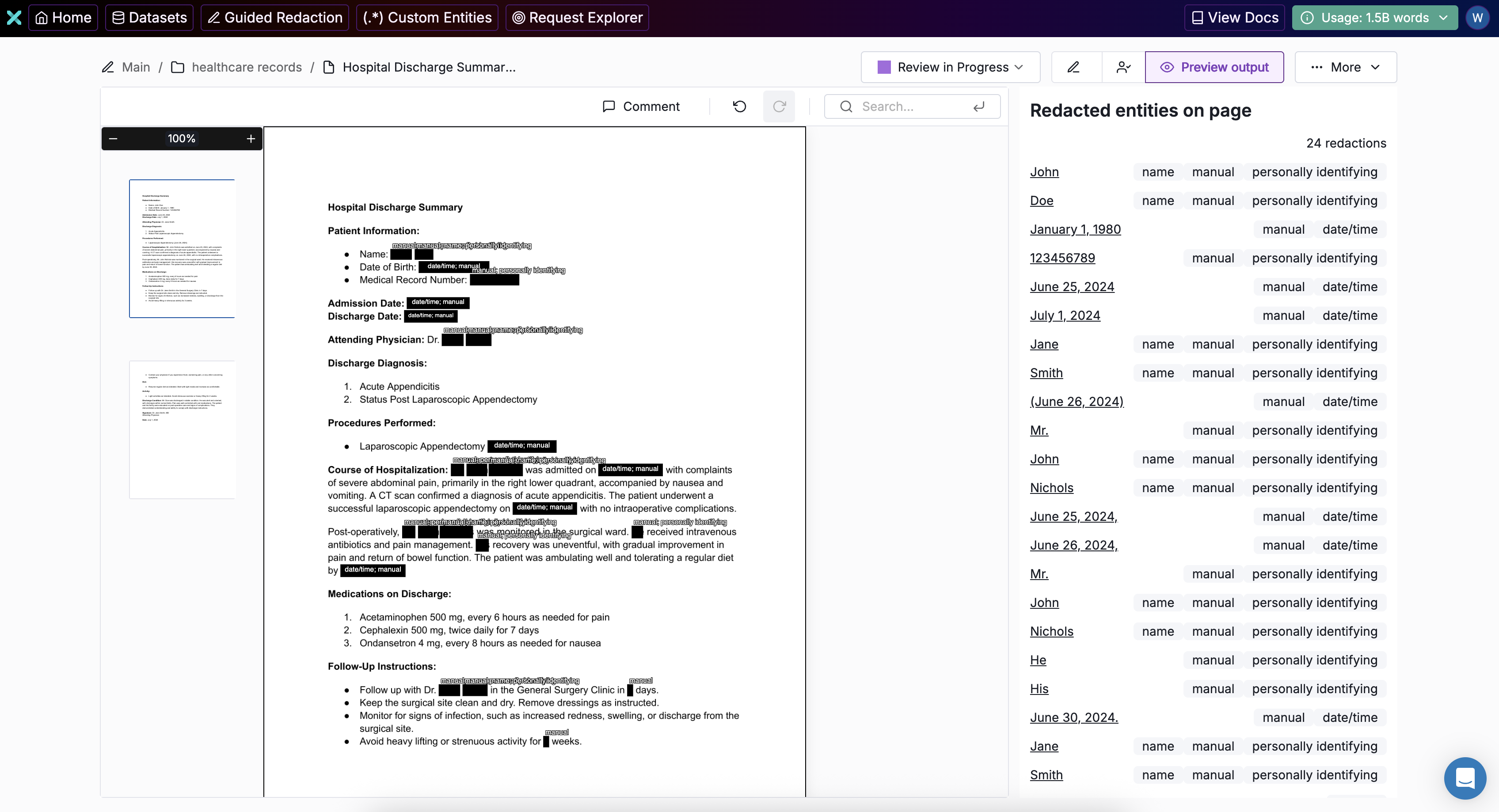
Task: Toggle Preview output view
Action: click(1214, 68)
